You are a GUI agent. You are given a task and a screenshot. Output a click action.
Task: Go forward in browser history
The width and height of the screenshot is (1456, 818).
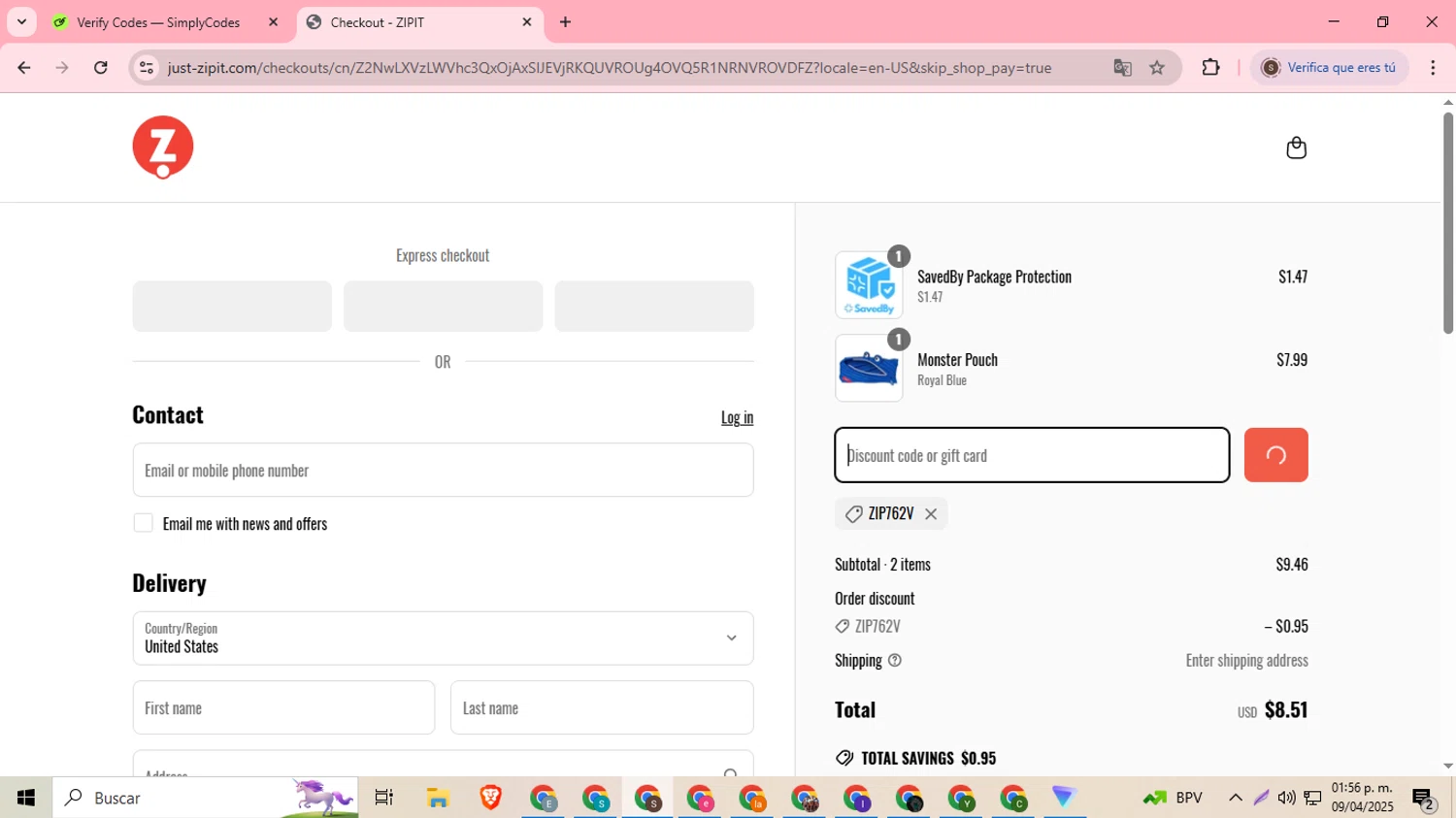click(x=62, y=68)
